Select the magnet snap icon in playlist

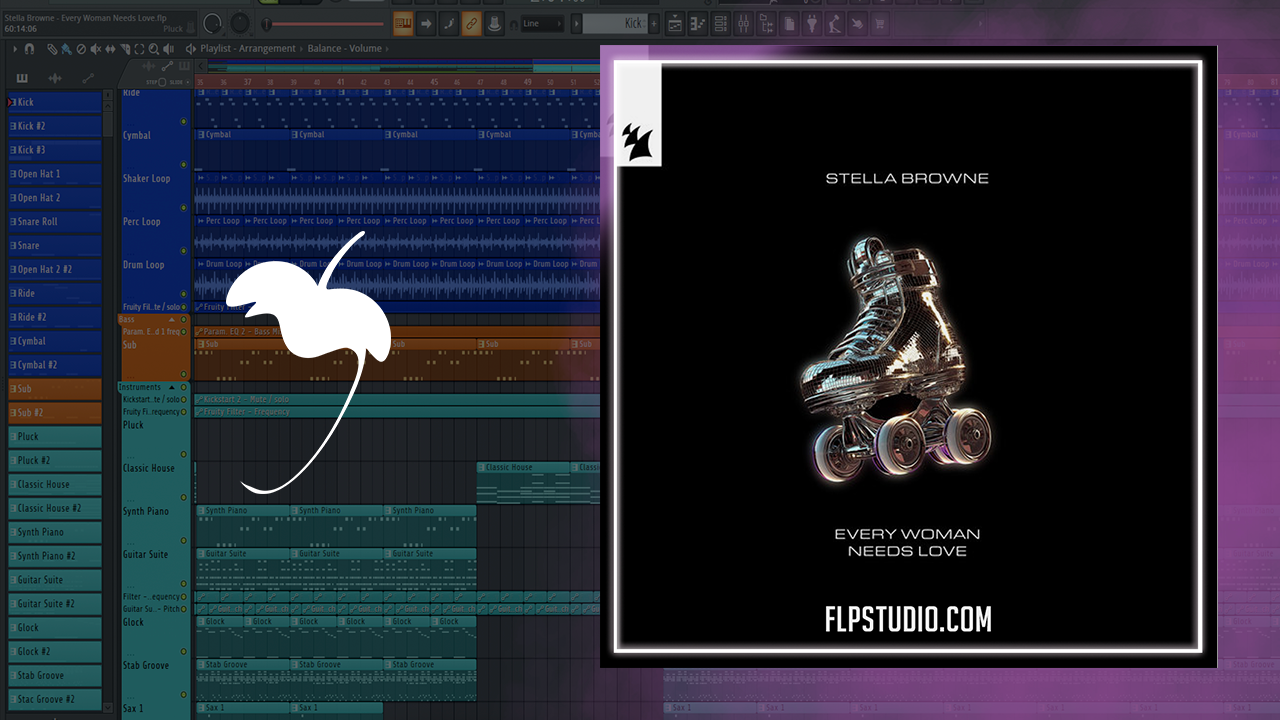pos(29,48)
